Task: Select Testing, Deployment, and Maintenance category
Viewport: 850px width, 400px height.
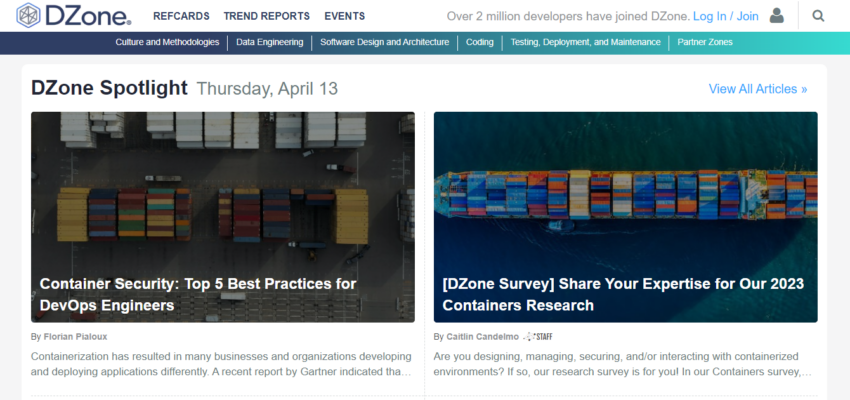Action: coord(585,43)
